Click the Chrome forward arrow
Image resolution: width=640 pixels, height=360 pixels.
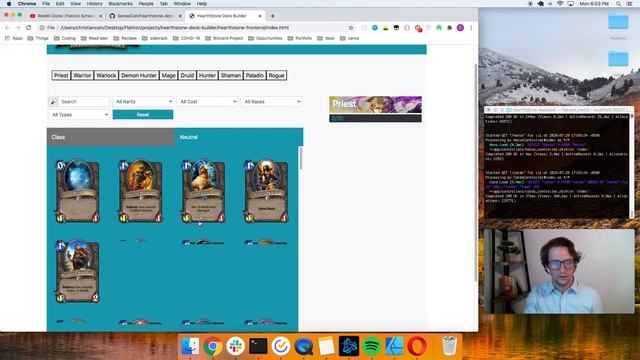tap(18, 28)
